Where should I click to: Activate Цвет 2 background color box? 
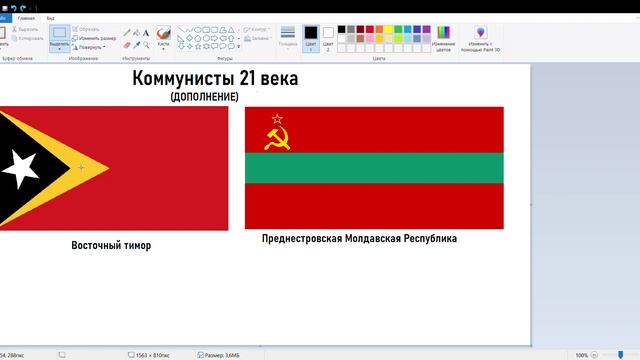pos(328,38)
